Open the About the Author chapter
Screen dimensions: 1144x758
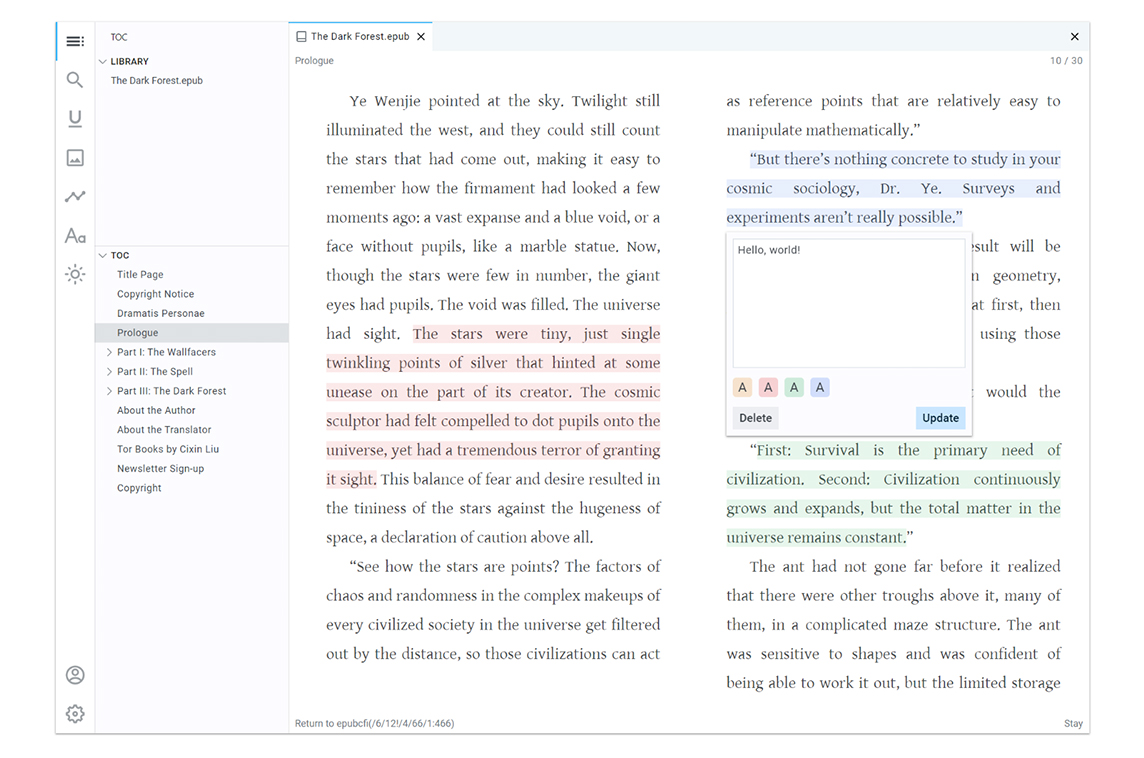click(x=156, y=410)
